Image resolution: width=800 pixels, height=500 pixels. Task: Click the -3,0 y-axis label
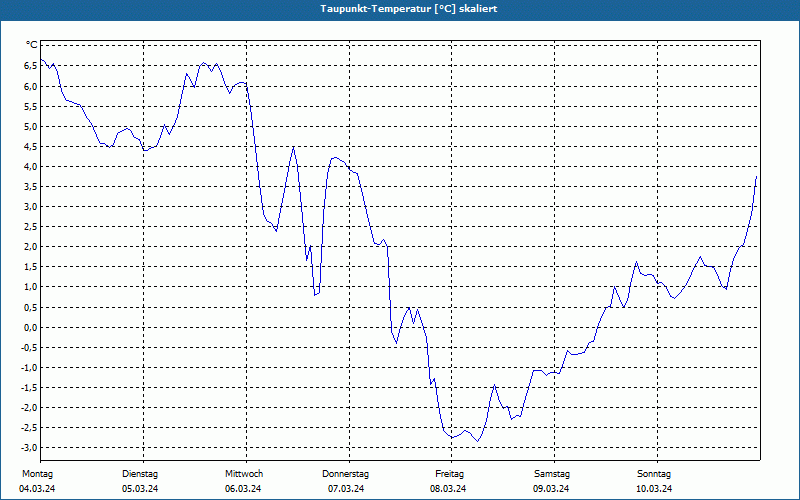pos(29,447)
